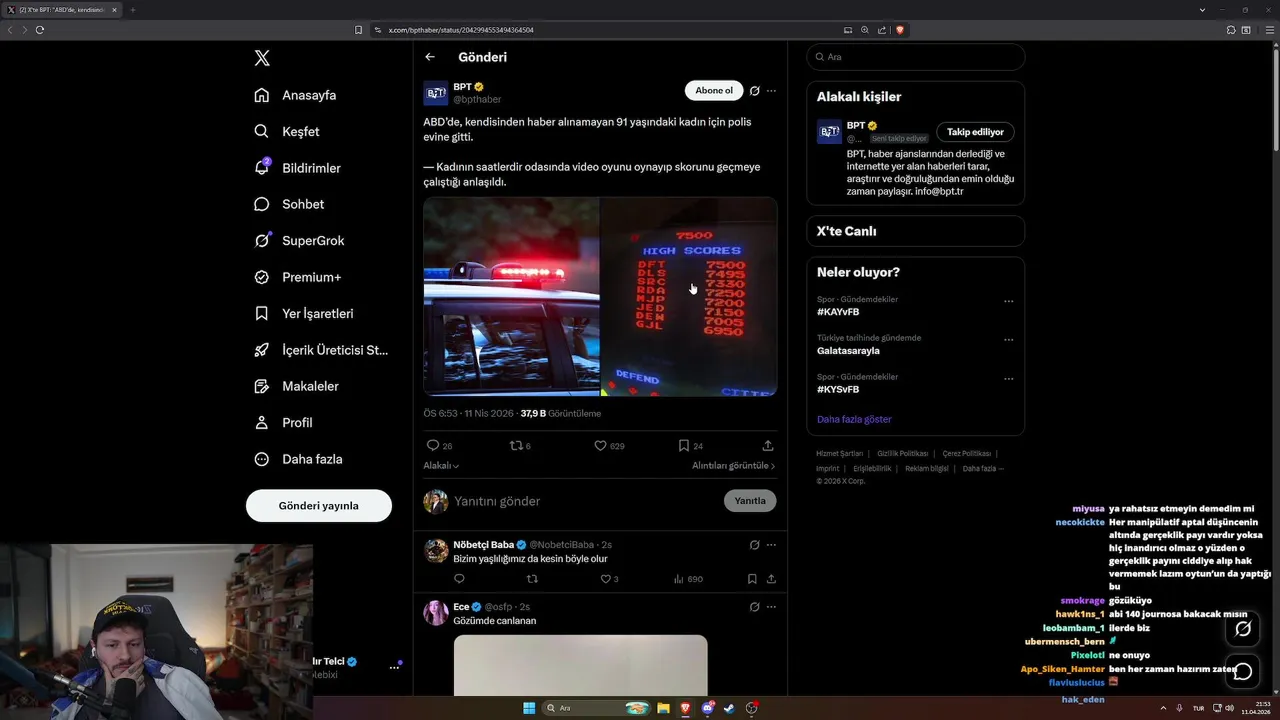Open the police car image thumbnail

(511, 296)
